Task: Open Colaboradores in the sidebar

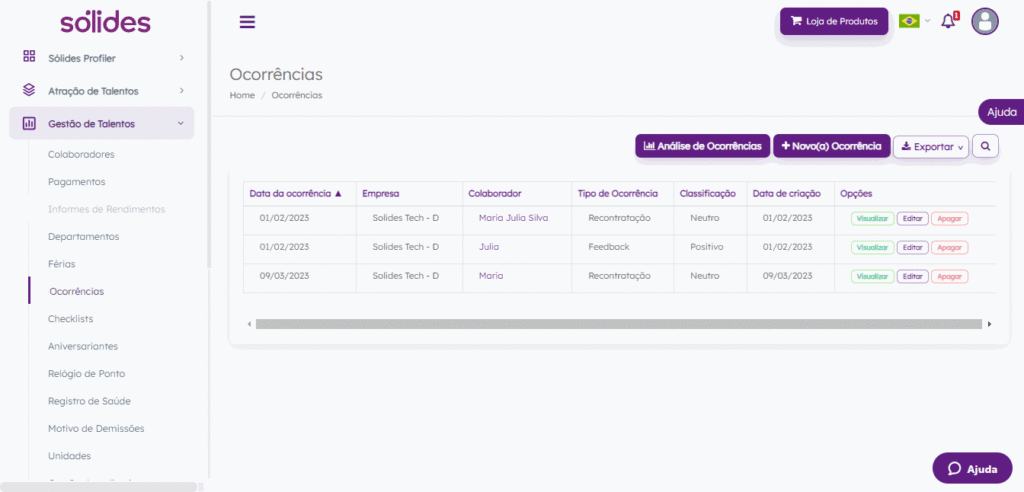Action: 81,155
